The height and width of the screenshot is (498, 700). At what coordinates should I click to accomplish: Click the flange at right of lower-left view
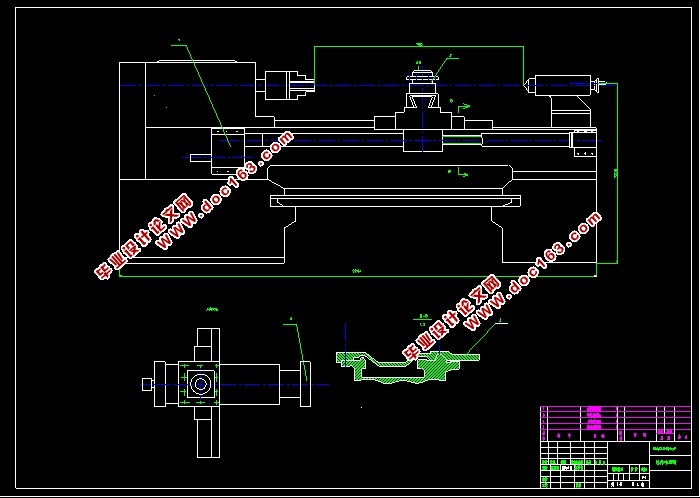pos(305,384)
